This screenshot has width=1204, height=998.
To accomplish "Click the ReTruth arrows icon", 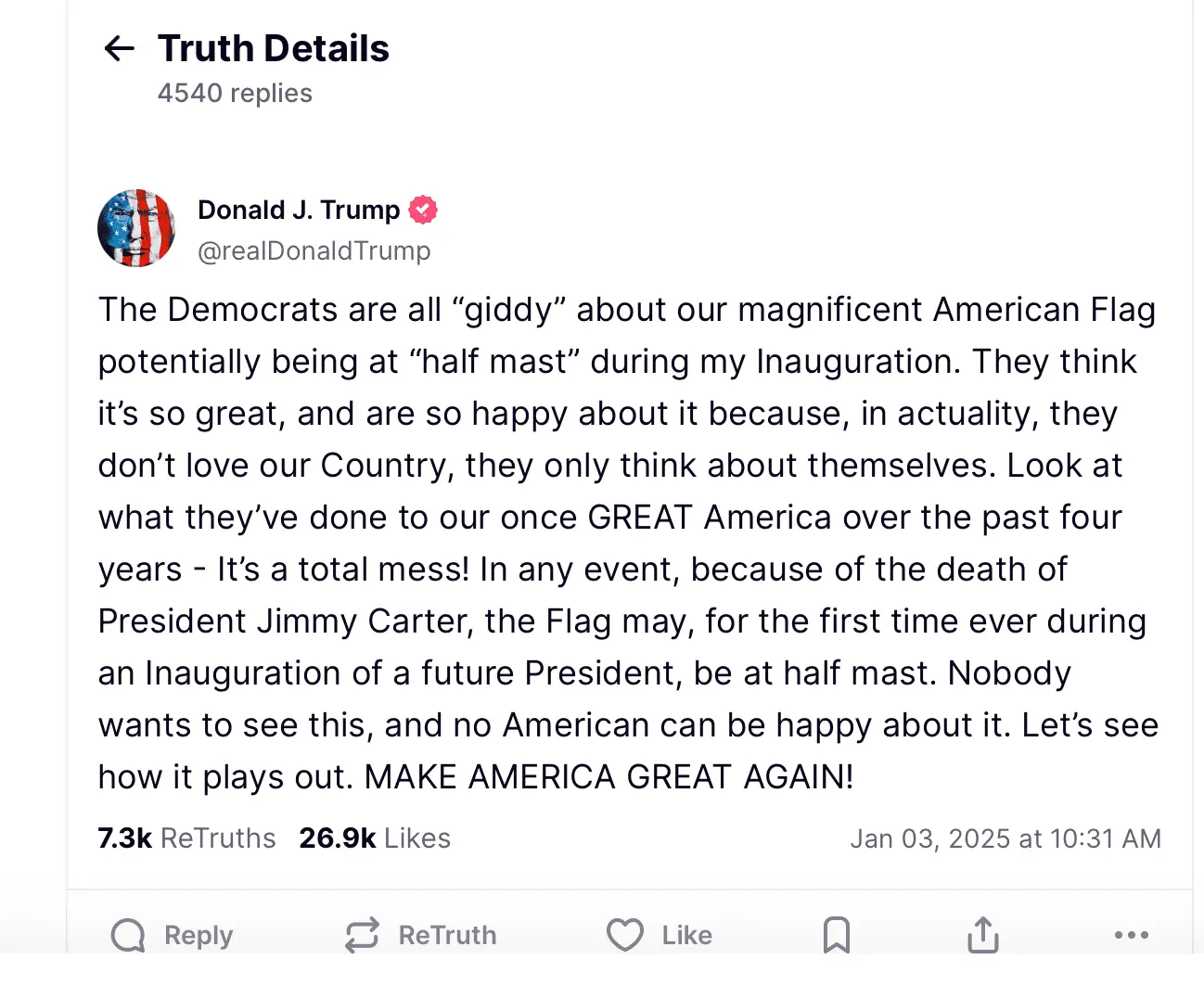I will [x=362, y=935].
